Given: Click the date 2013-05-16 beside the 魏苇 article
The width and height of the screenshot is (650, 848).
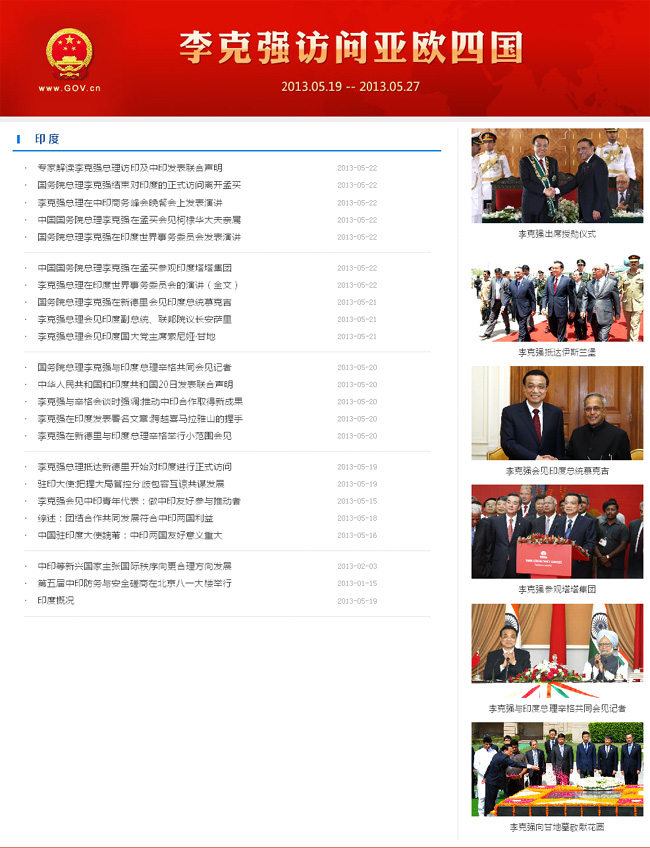Looking at the screenshot, I should point(357,535).
